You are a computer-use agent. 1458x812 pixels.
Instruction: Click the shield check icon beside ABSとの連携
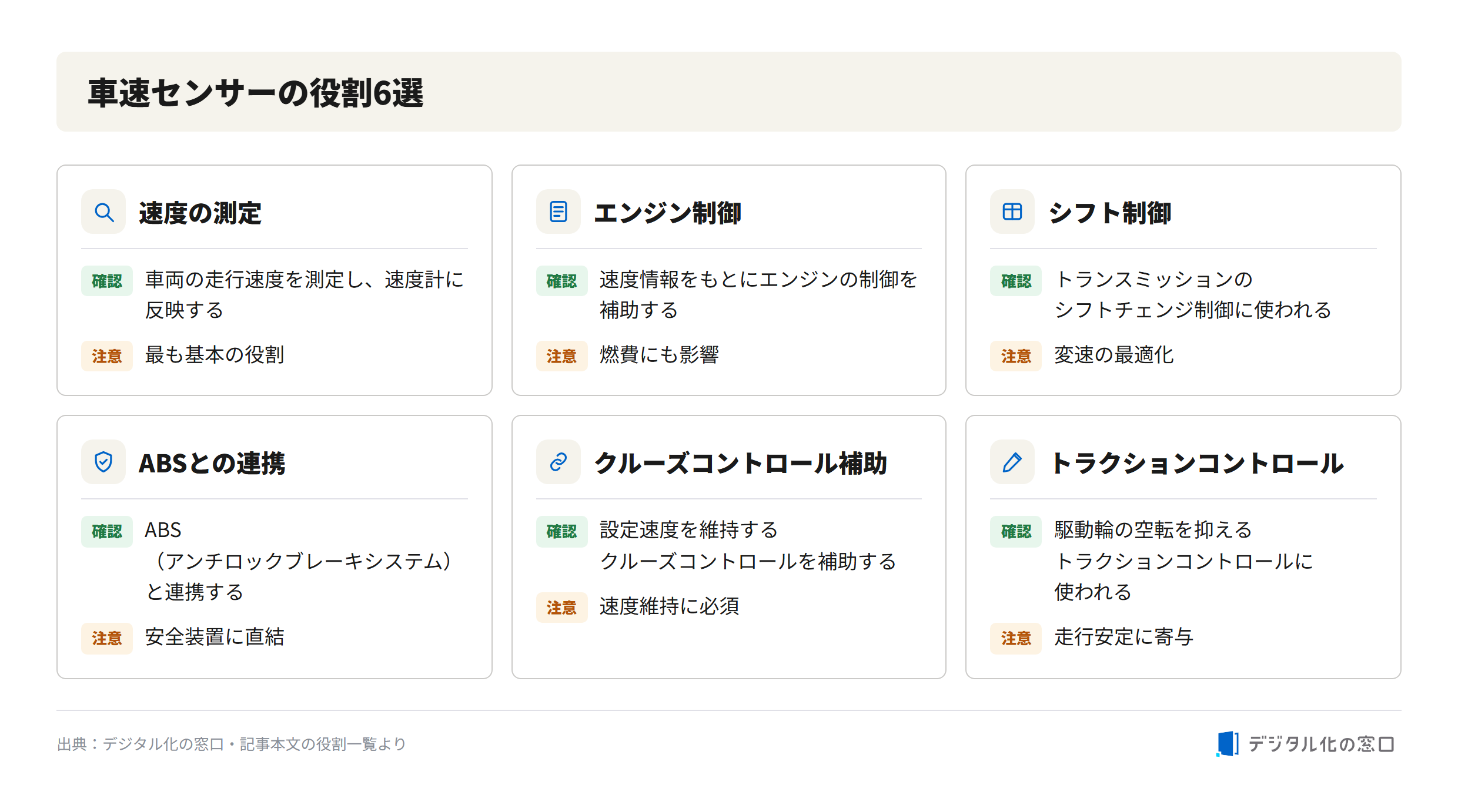click(x=104, y=462)
